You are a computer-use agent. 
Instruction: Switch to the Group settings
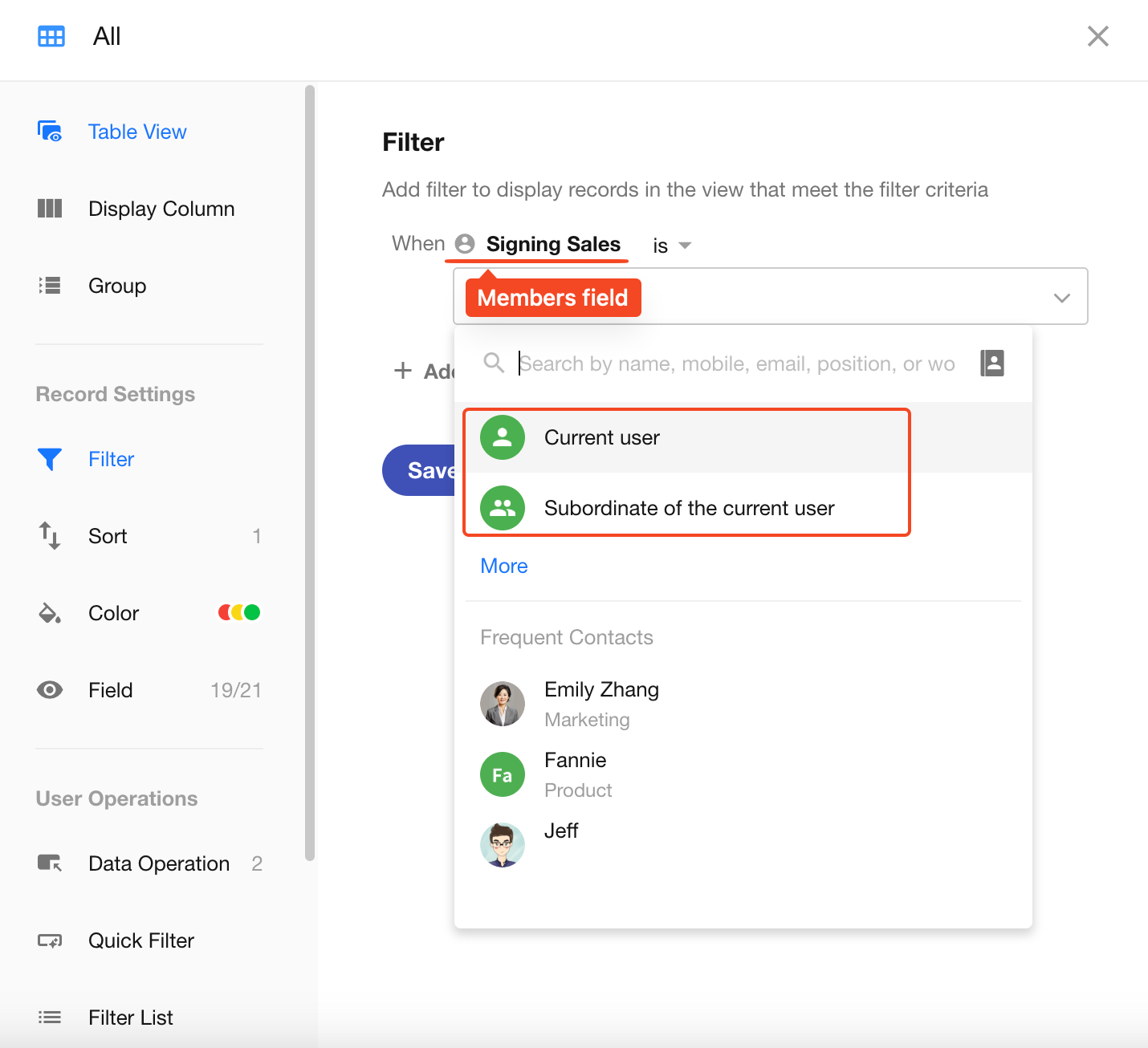click(x=117, y=286)
